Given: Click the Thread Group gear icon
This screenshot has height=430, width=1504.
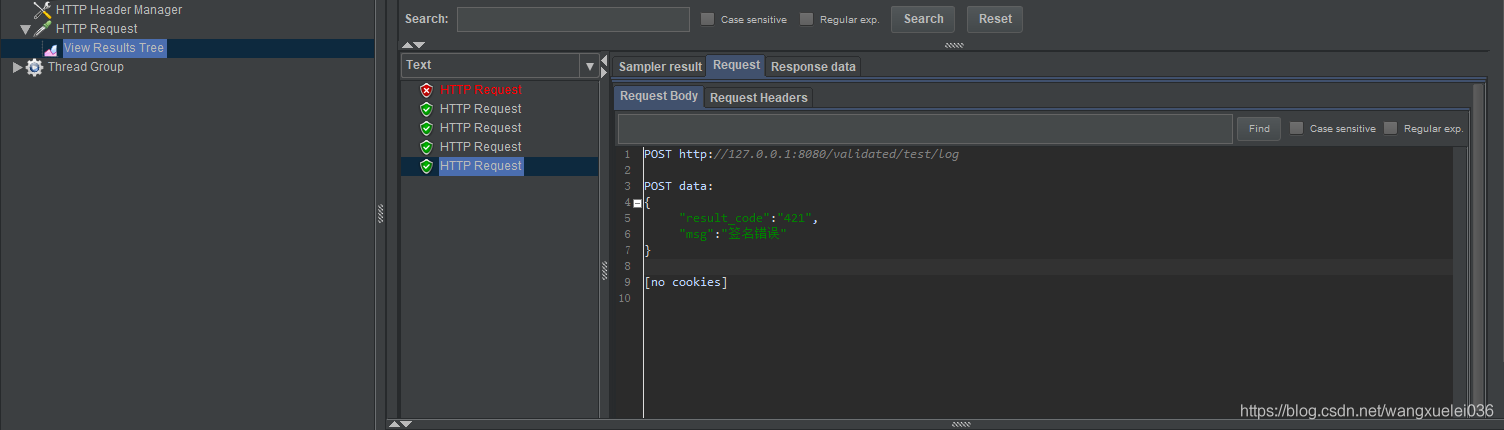Looking at the screenshot, I should tap(35, 67).
